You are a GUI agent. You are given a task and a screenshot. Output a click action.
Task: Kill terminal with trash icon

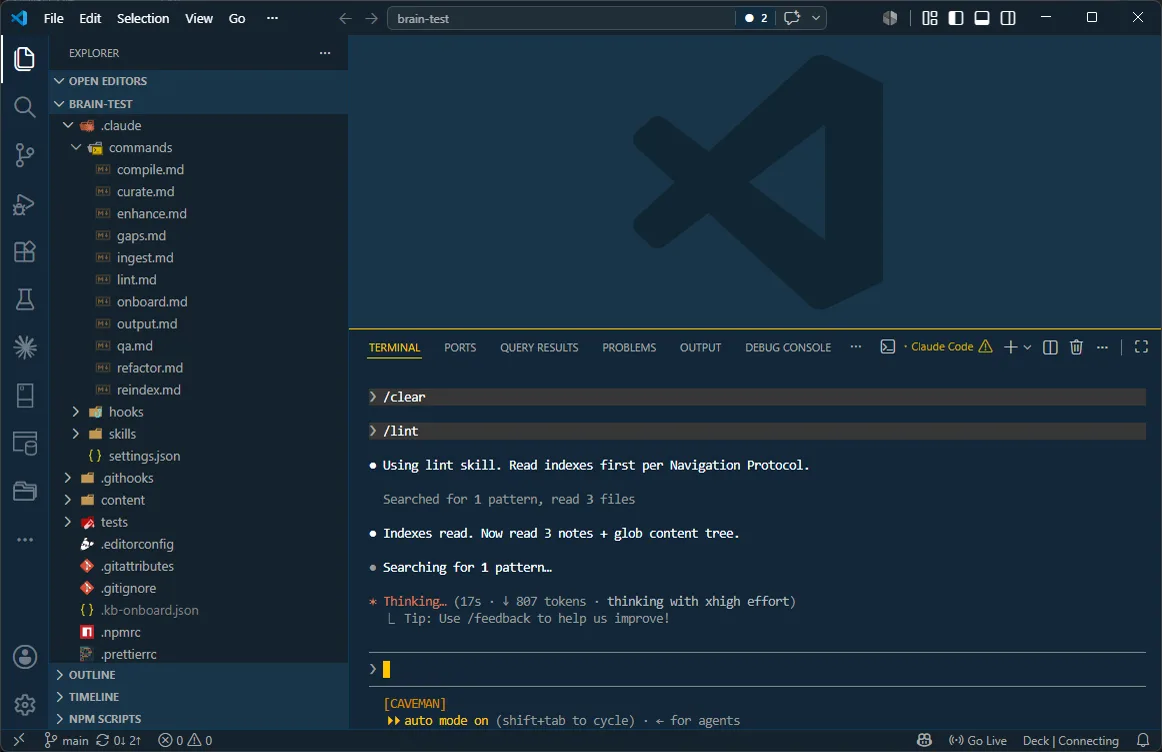click(1076, 347)
